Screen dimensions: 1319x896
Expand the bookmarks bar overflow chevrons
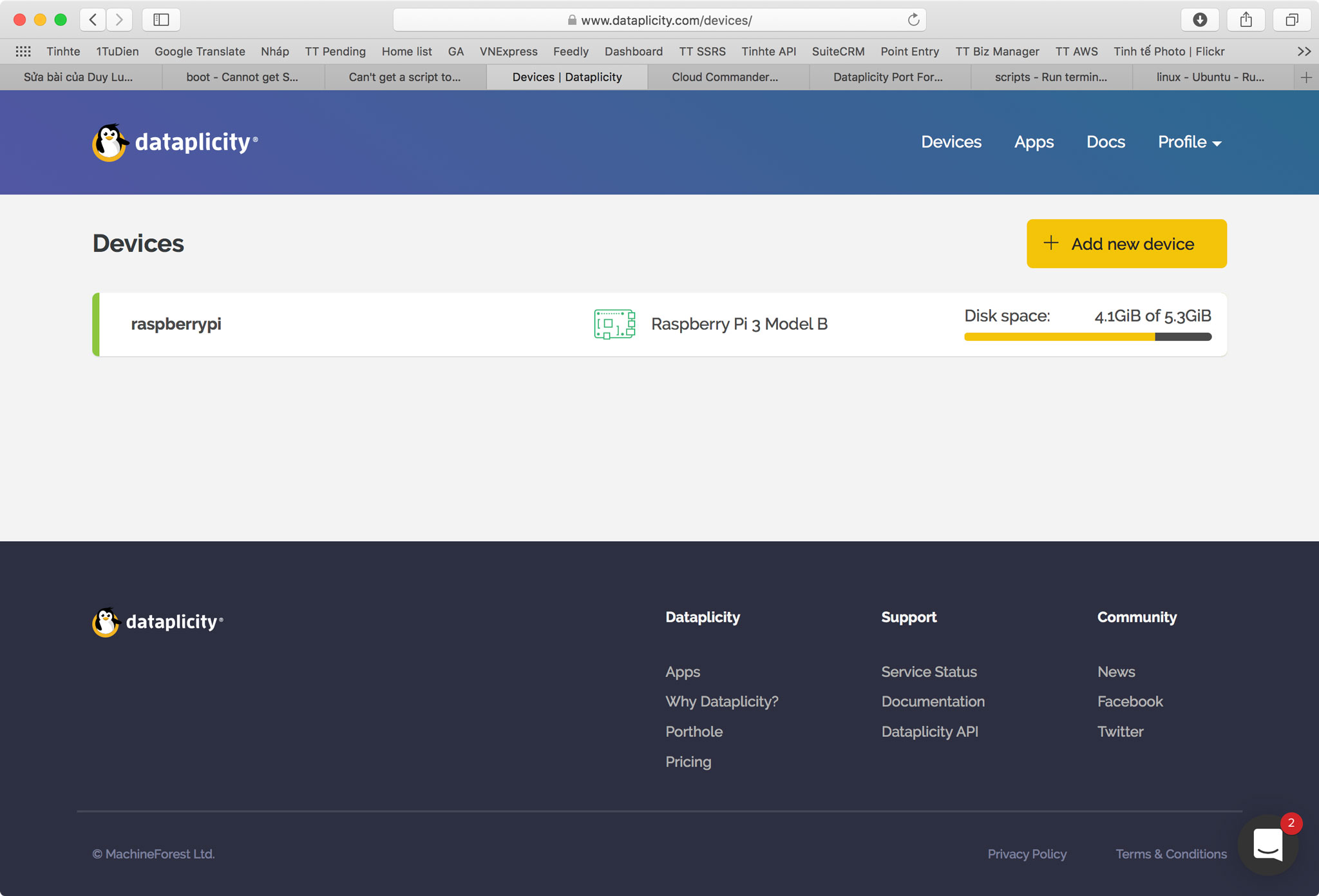coord(1304,52)
